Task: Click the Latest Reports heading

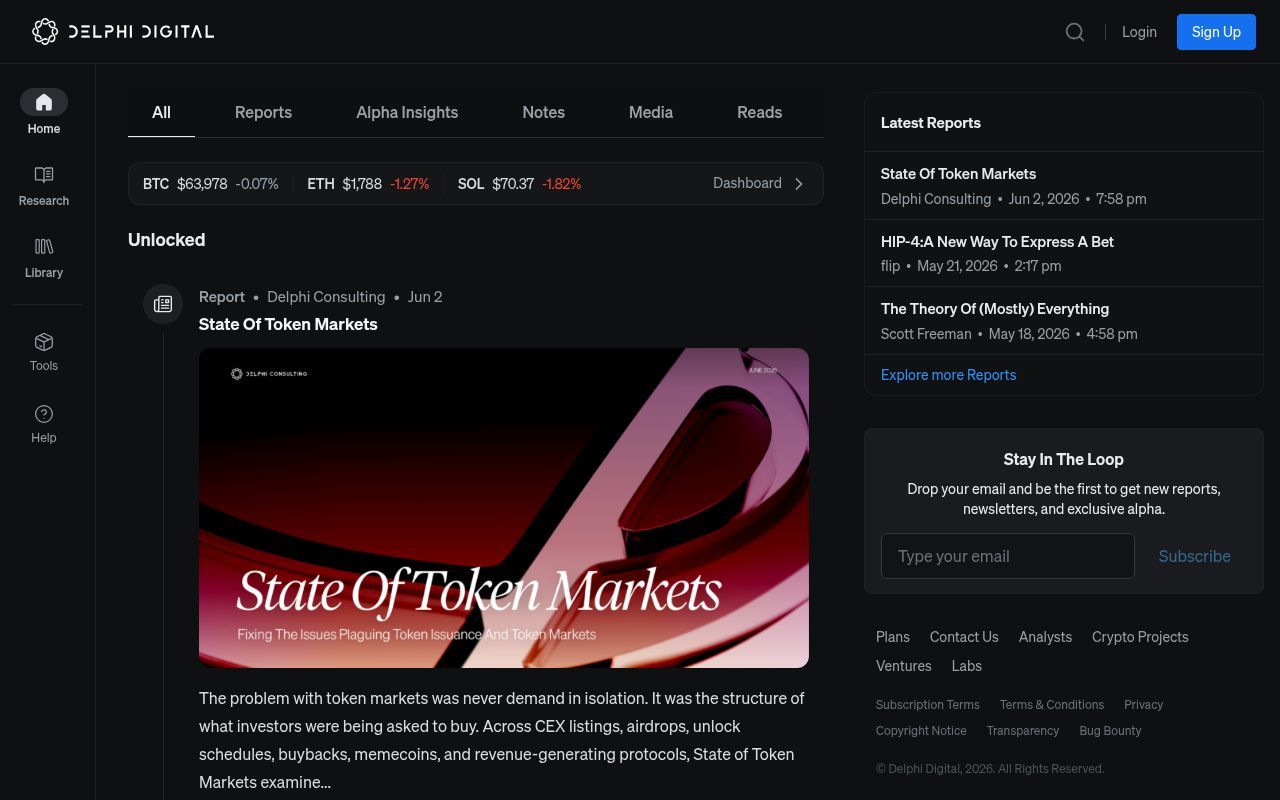Action: (x=930, y=123)
